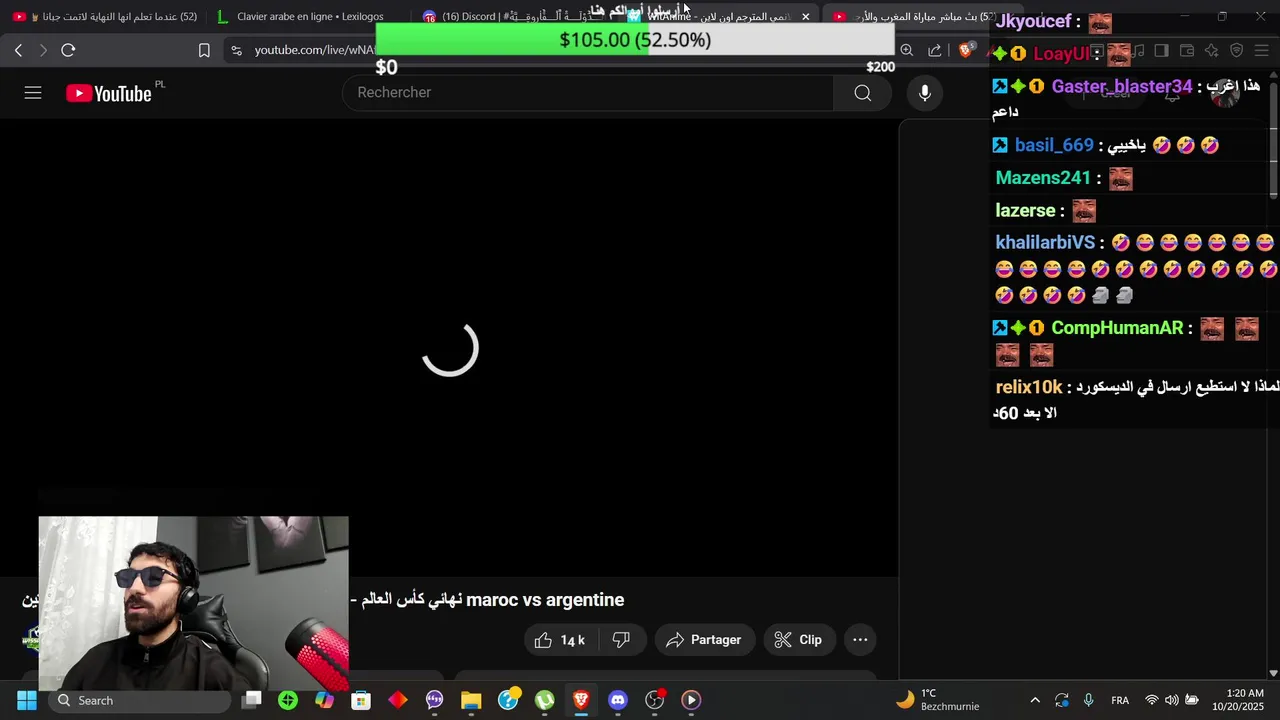Open the Windows Start menu
The height and width of the screenshot is (720, 1280).
pyautogui.click(x=27, y=700)
